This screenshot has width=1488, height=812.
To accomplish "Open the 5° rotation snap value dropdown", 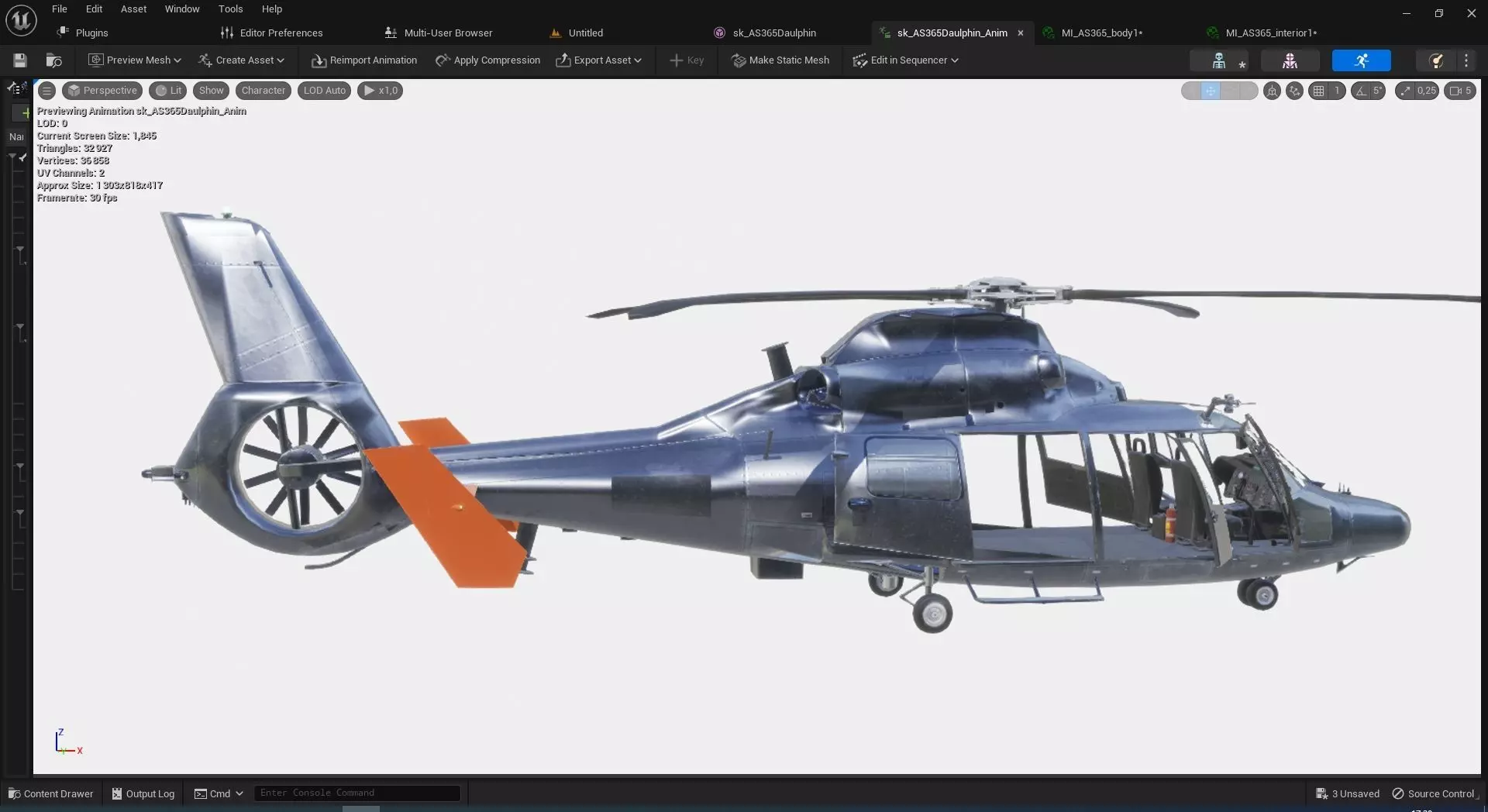I will pyautogui.click(x=1378, y=91).
